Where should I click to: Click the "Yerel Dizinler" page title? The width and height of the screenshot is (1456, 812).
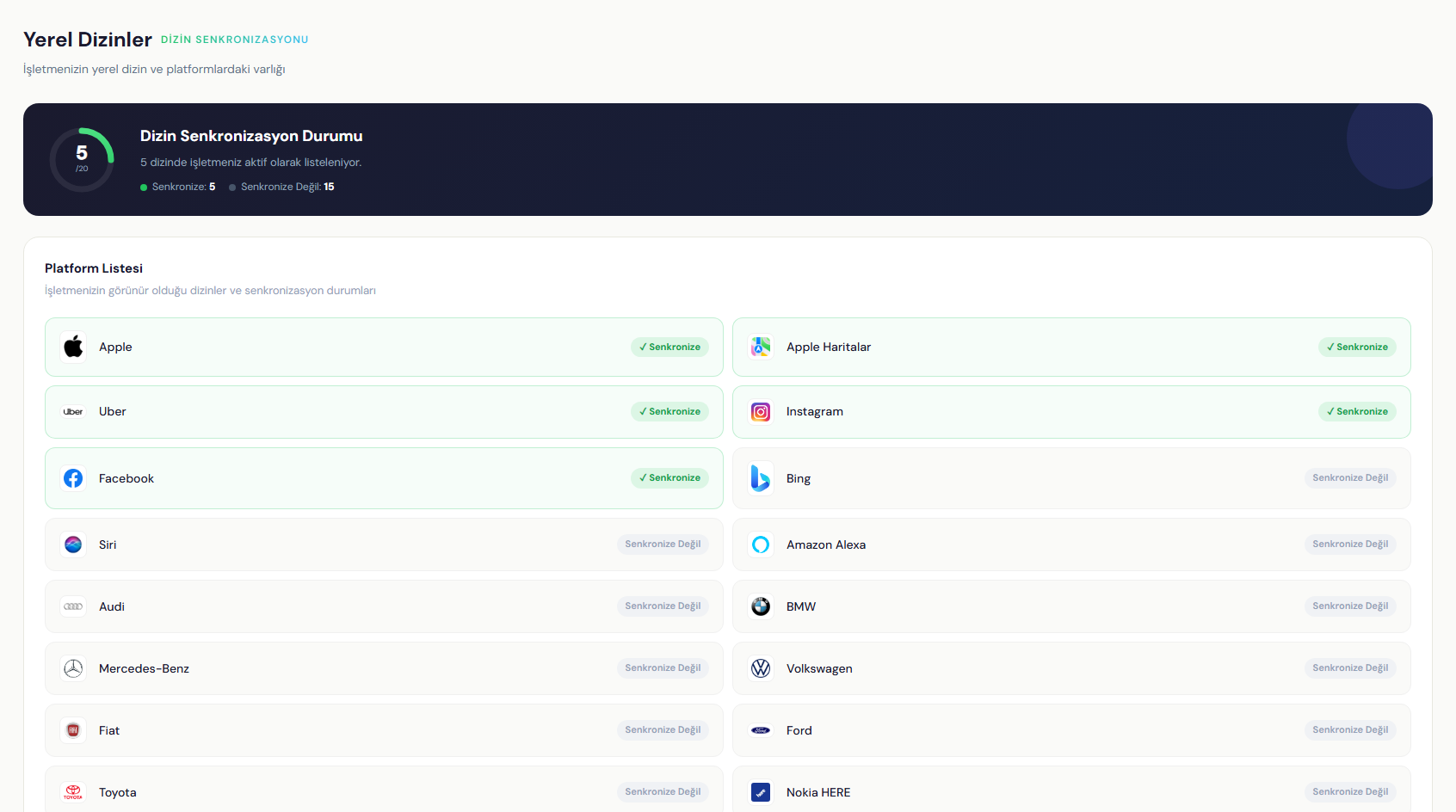tap(88, 40)
